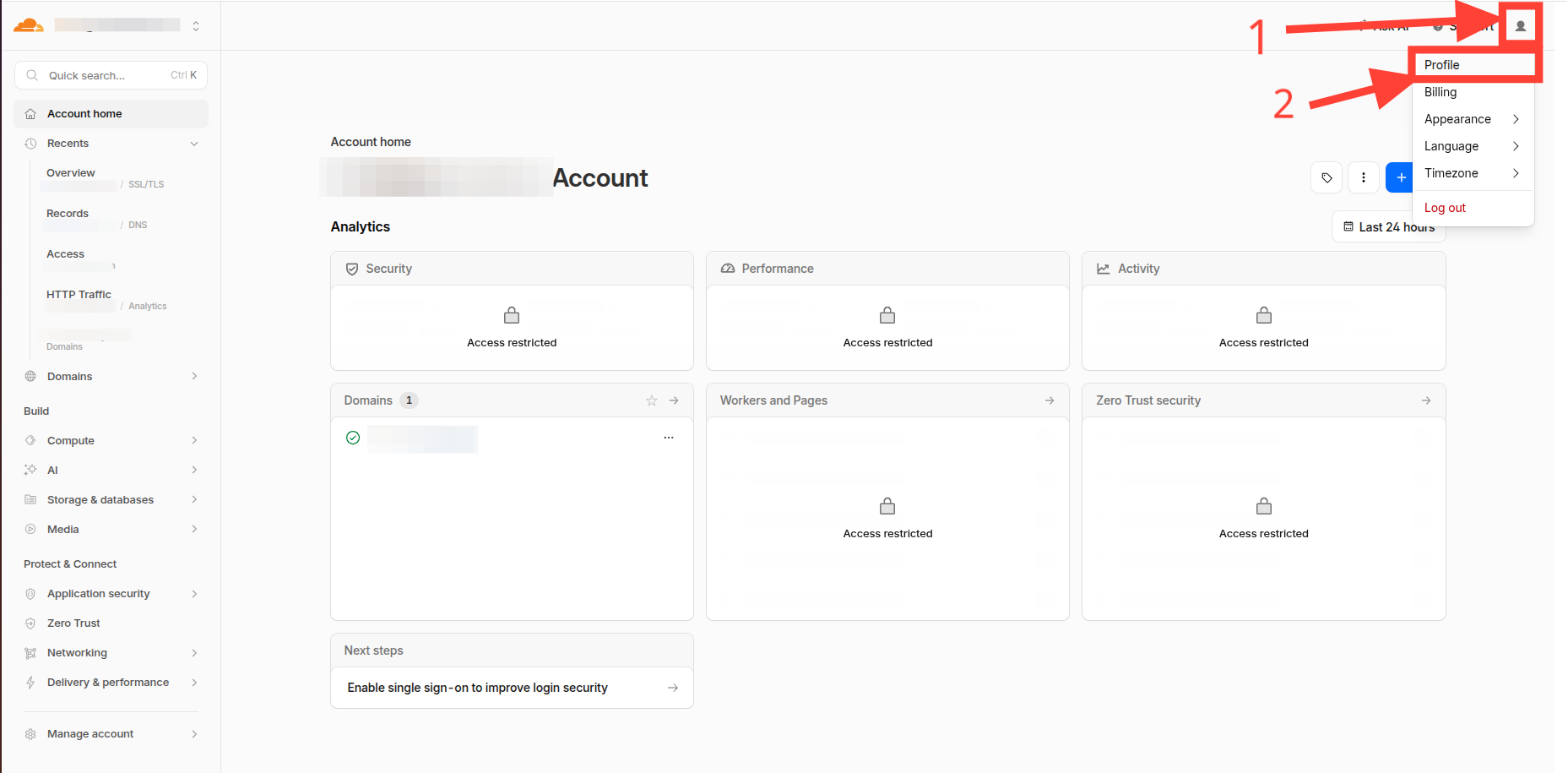The image size is (1568, 773).
Task: Expand Storage & databases chevron
Action: tap(194, 500)
